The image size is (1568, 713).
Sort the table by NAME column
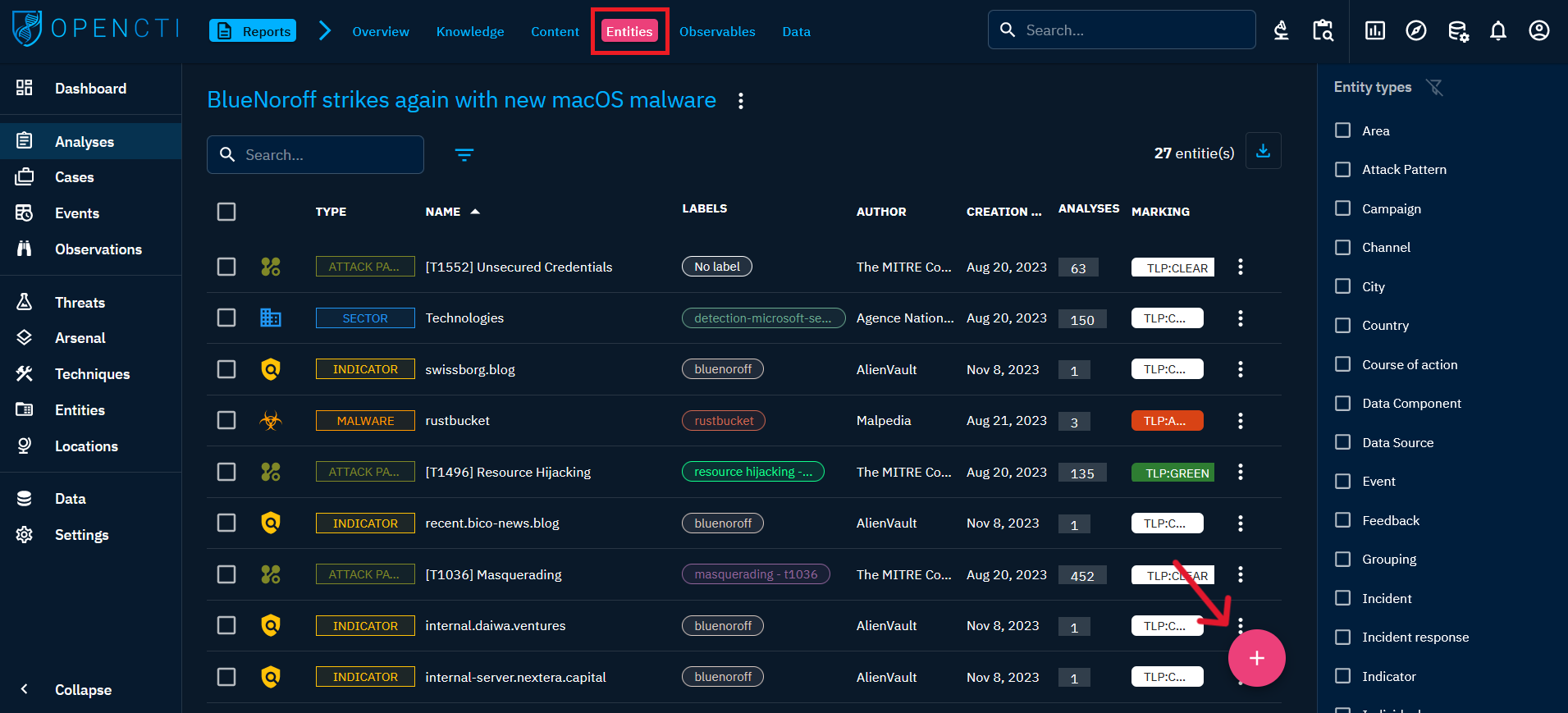pos(443,212)
